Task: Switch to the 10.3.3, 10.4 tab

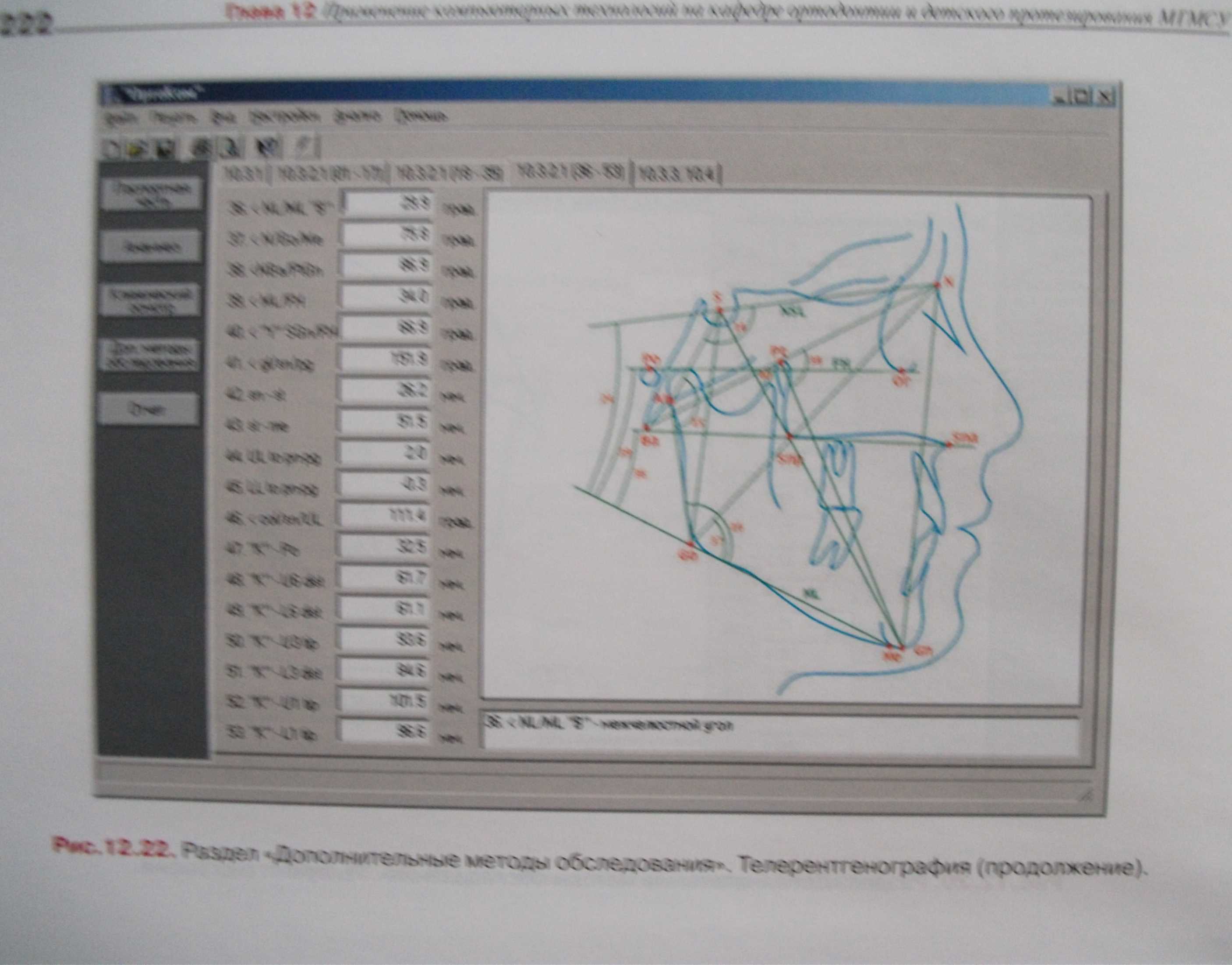Action: click(x=678, y=175)
